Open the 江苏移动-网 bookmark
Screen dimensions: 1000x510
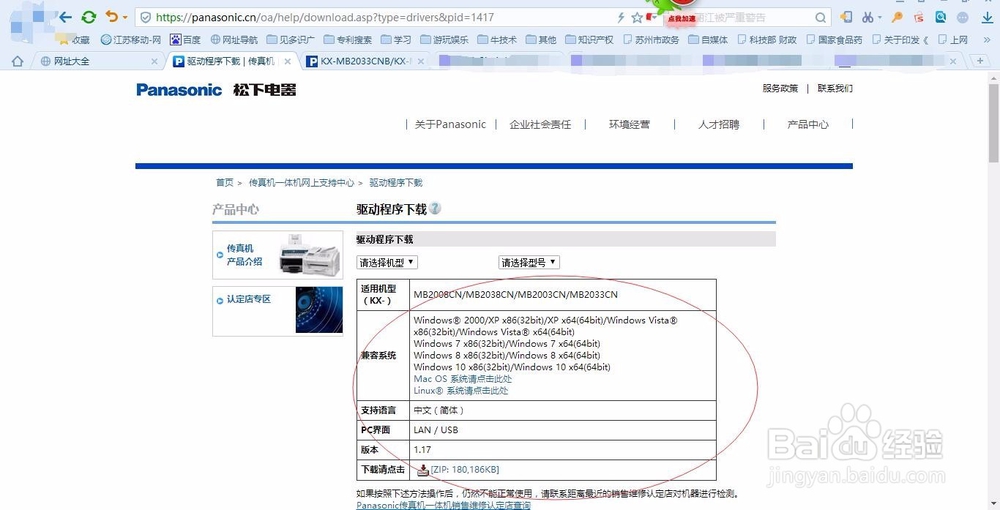(131, 40)
